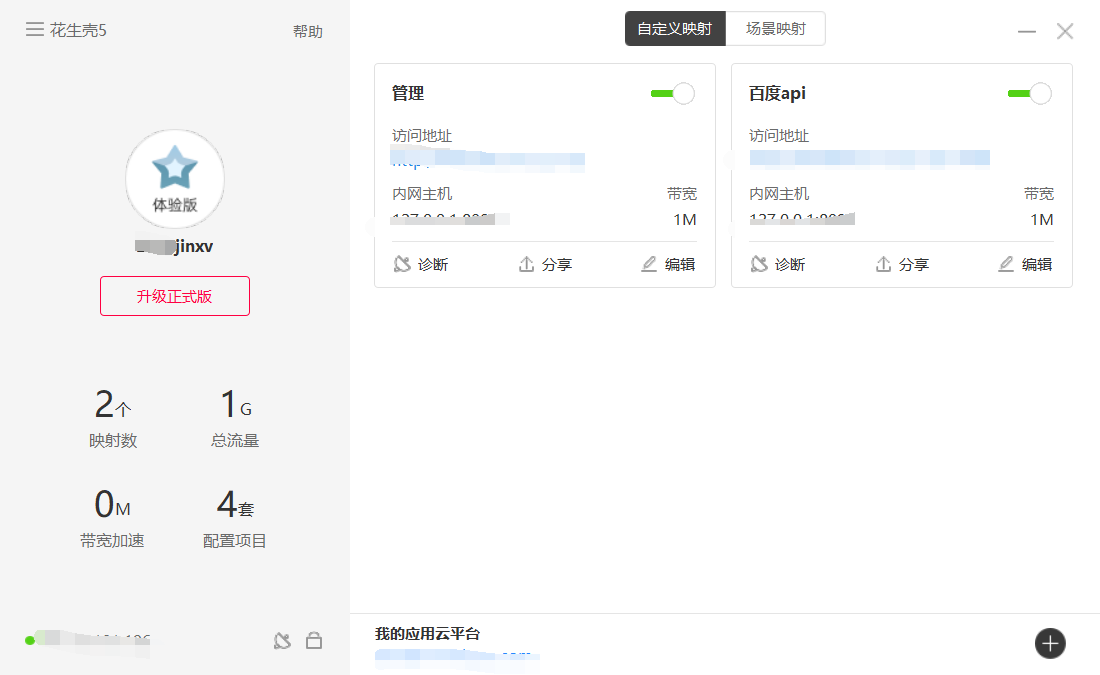Click the jinxv account username
This screenshot has height=675, width=1100.
[174, 246]
